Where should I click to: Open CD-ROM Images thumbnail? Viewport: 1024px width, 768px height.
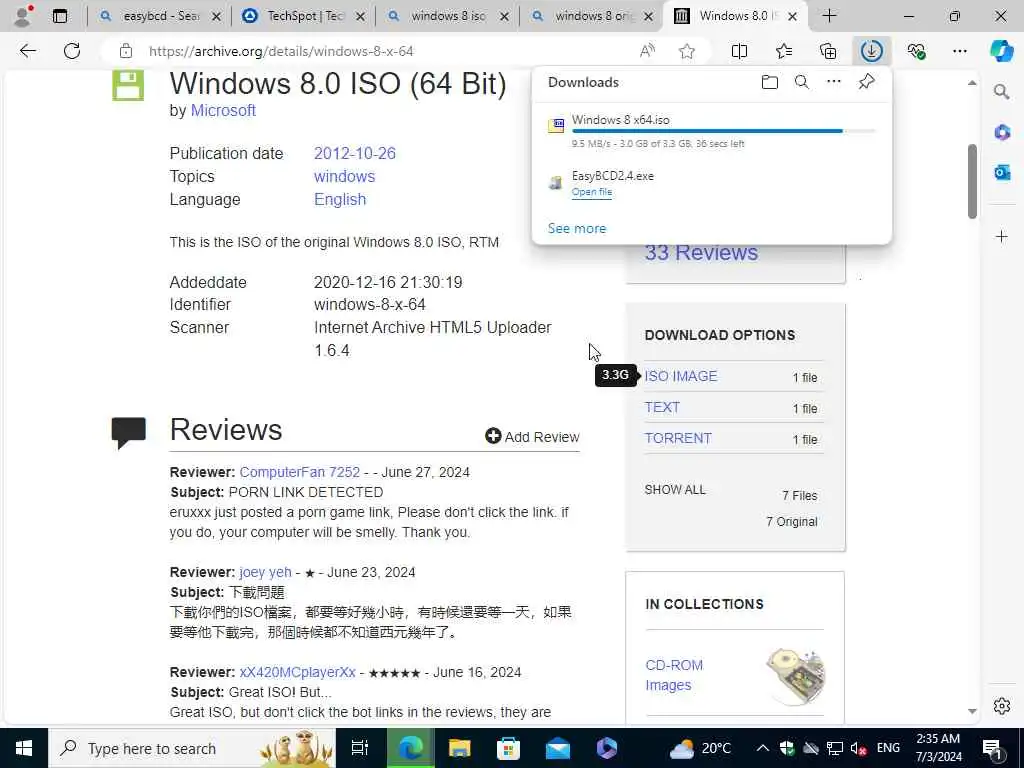click(x=795, y=676)
